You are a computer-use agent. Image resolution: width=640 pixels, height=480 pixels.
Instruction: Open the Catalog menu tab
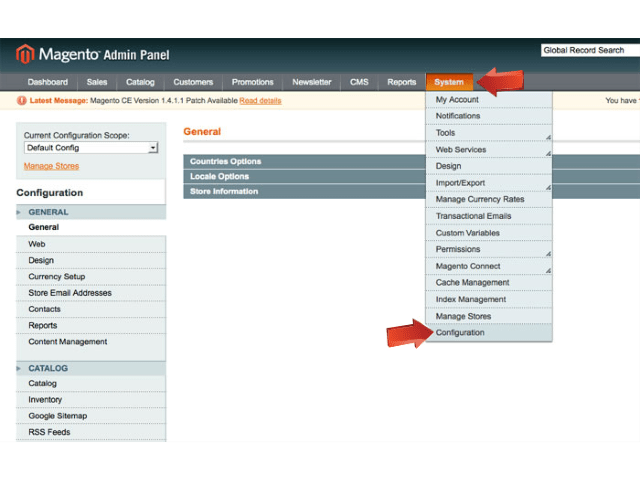(140, 82)
